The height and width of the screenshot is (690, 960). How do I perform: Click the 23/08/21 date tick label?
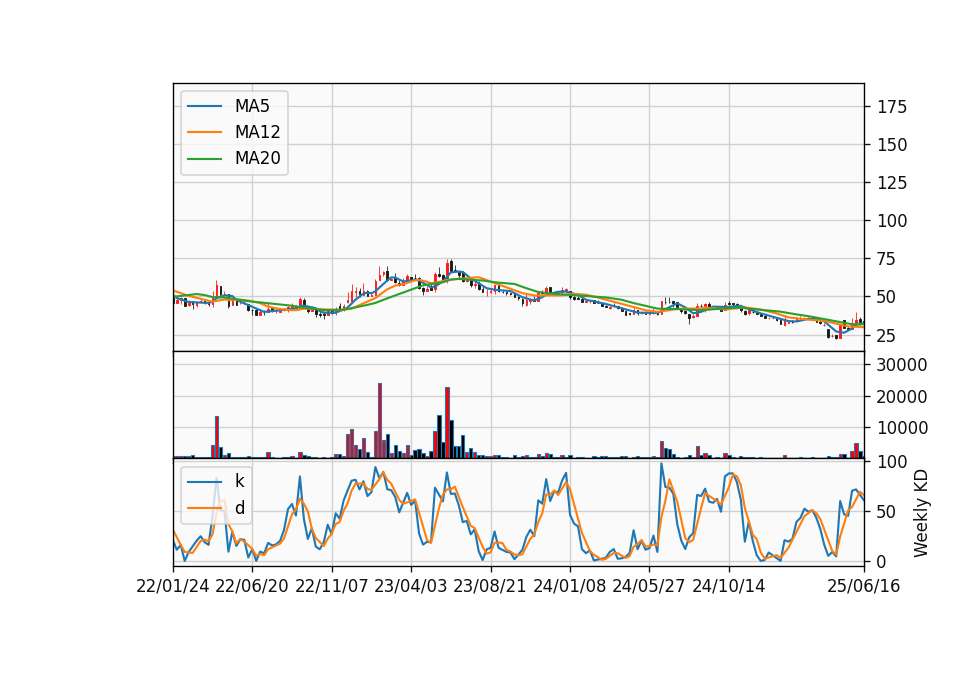(x=490, y=586)
